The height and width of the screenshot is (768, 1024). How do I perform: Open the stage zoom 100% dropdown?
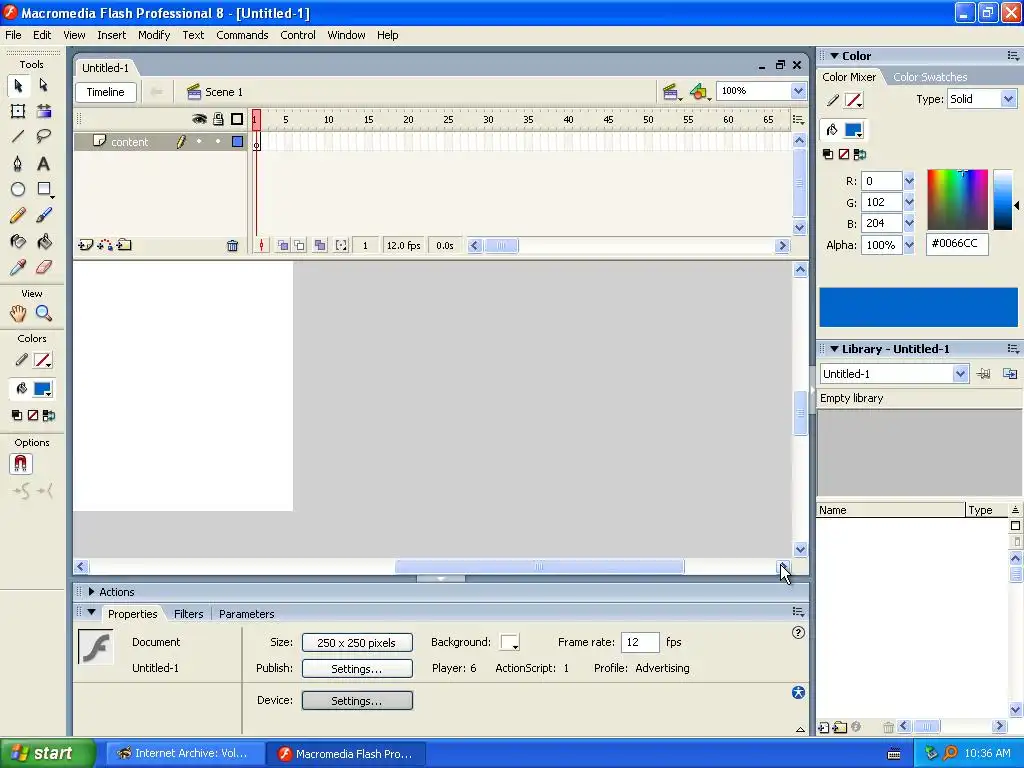pyautogui.click(x=798, y=91)
